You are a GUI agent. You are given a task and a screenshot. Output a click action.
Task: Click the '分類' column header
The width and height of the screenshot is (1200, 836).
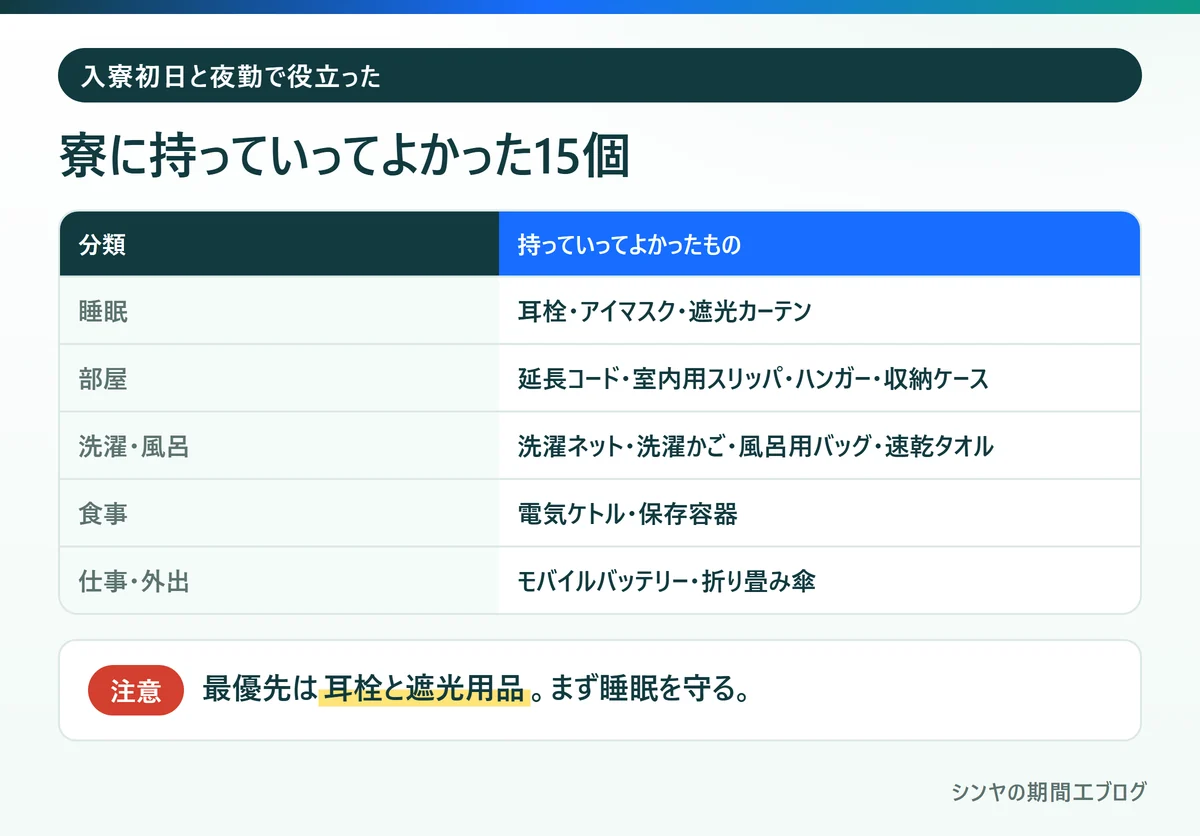pyautogui.click(x=279, y=244)
